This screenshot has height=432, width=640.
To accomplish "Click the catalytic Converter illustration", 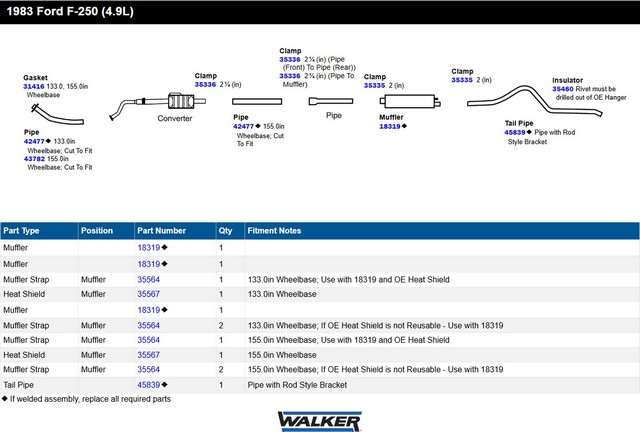I will point(158,105).
